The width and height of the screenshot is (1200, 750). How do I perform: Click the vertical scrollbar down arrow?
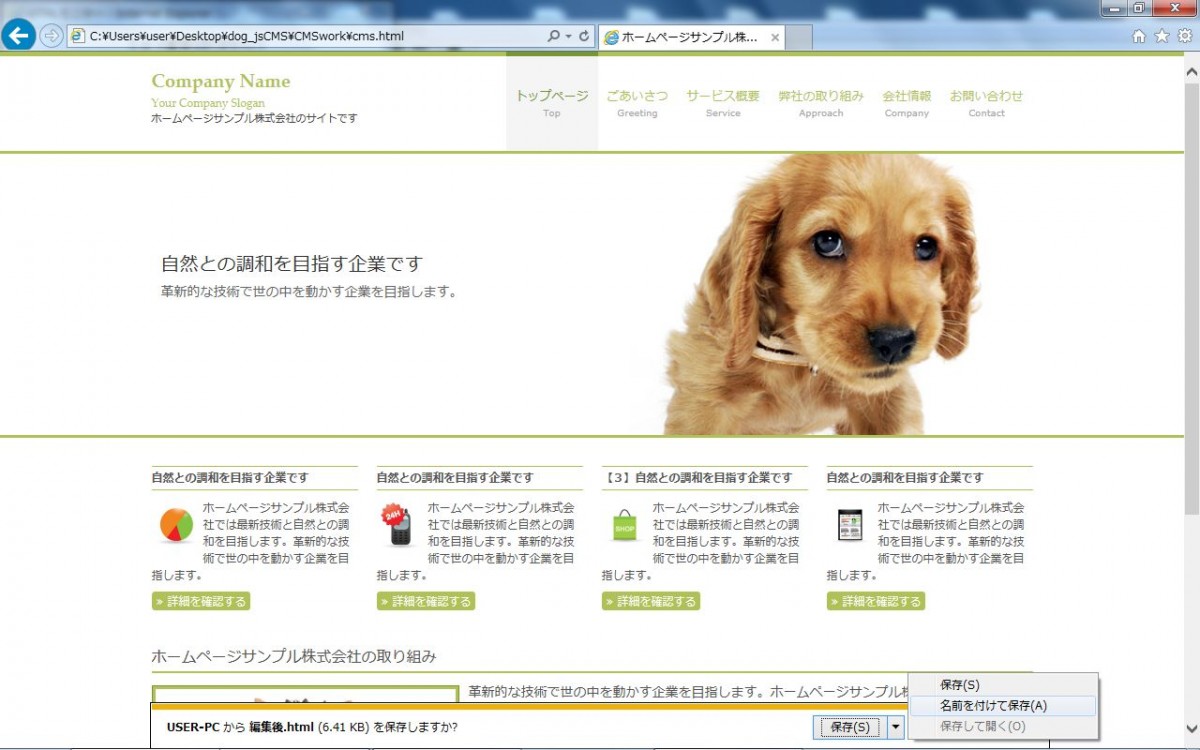point(1191,729)
